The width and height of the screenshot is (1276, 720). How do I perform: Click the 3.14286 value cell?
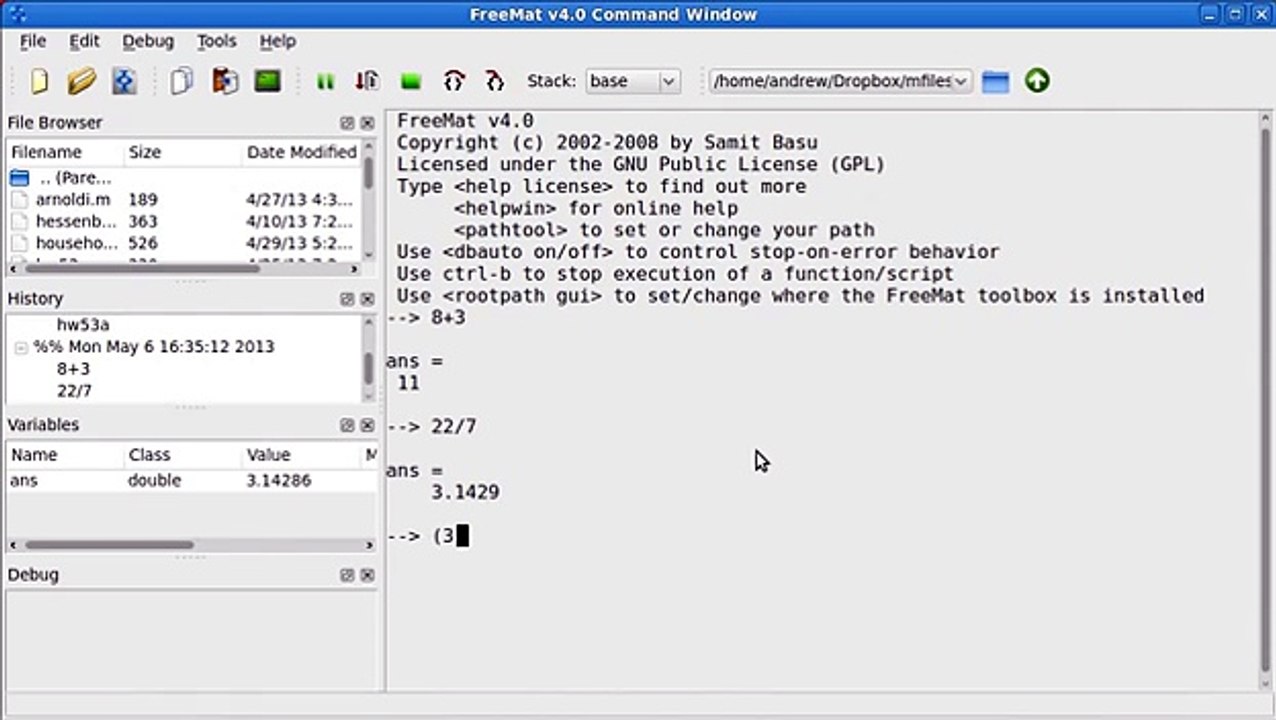pyautogui.click(x=279, y=481)
